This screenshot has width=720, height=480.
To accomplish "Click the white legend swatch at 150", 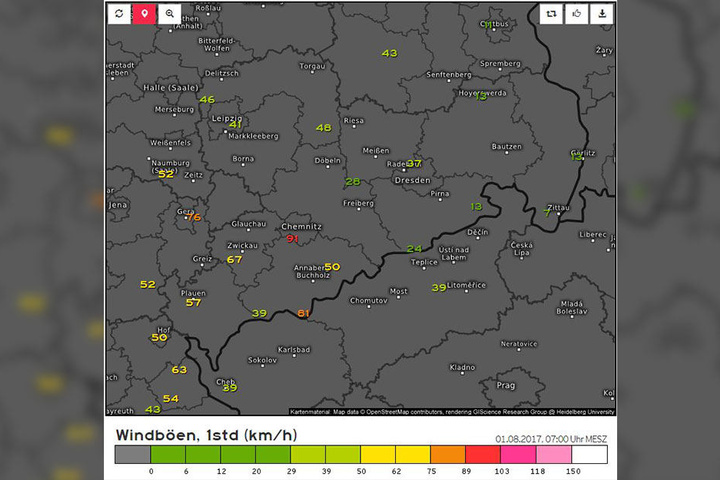I will pos(589,454).
